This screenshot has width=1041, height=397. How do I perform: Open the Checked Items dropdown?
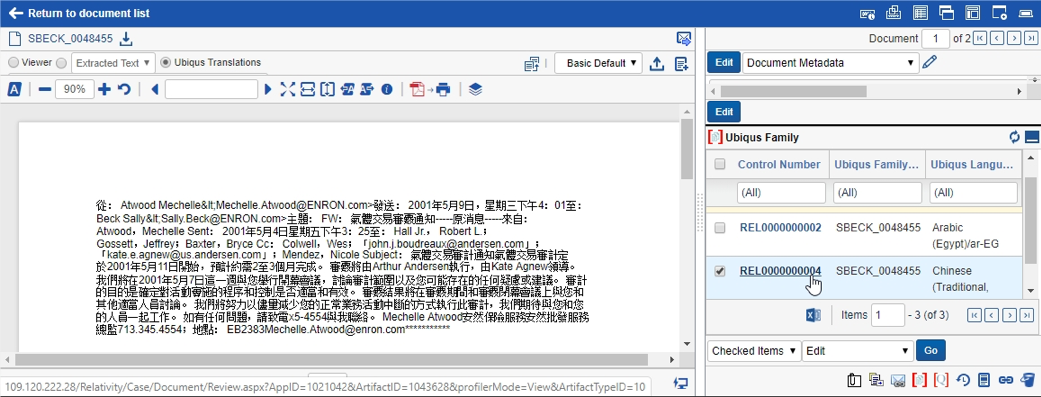[x=754, y=351]
